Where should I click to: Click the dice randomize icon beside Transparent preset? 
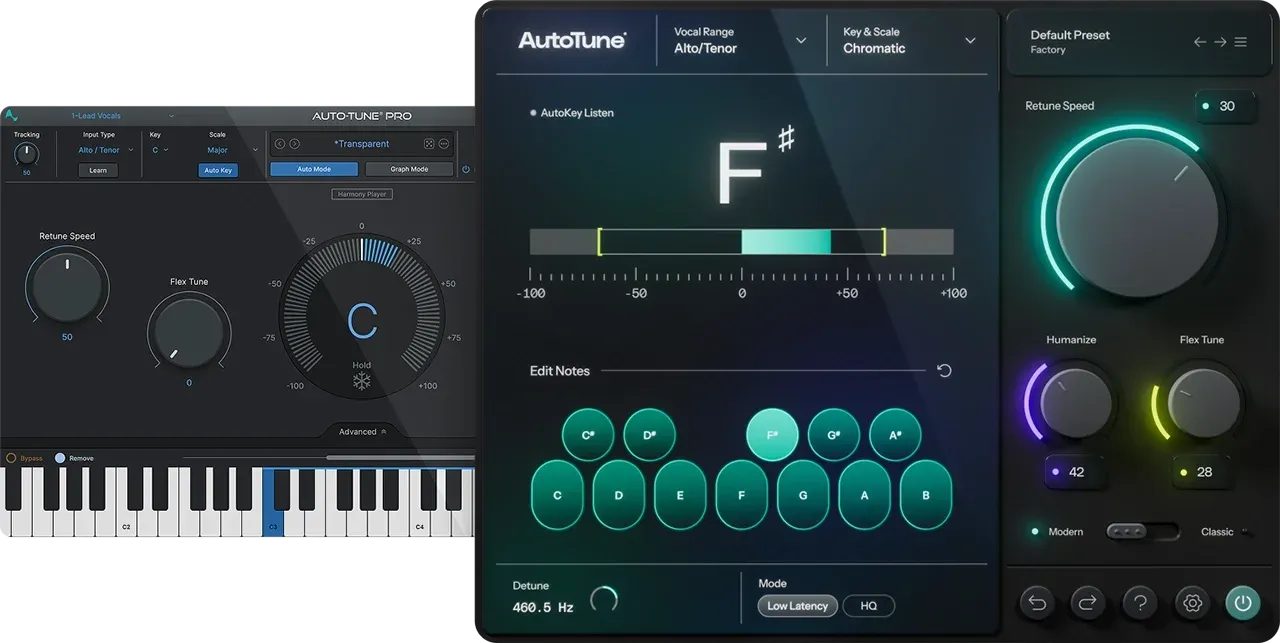(x=429, y=144)
